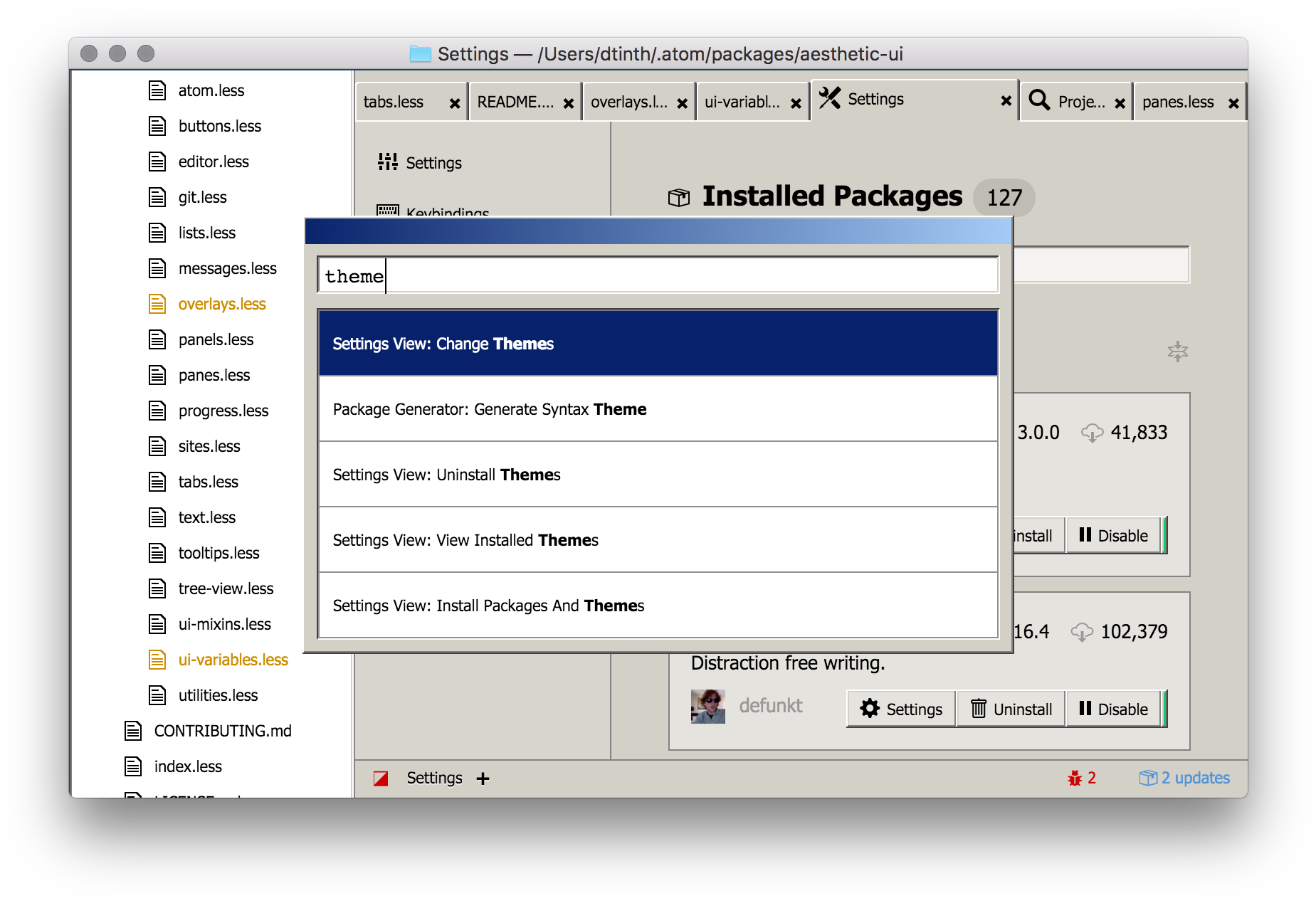
Task: Open sites.less in tree view
Action: [209, 446]
